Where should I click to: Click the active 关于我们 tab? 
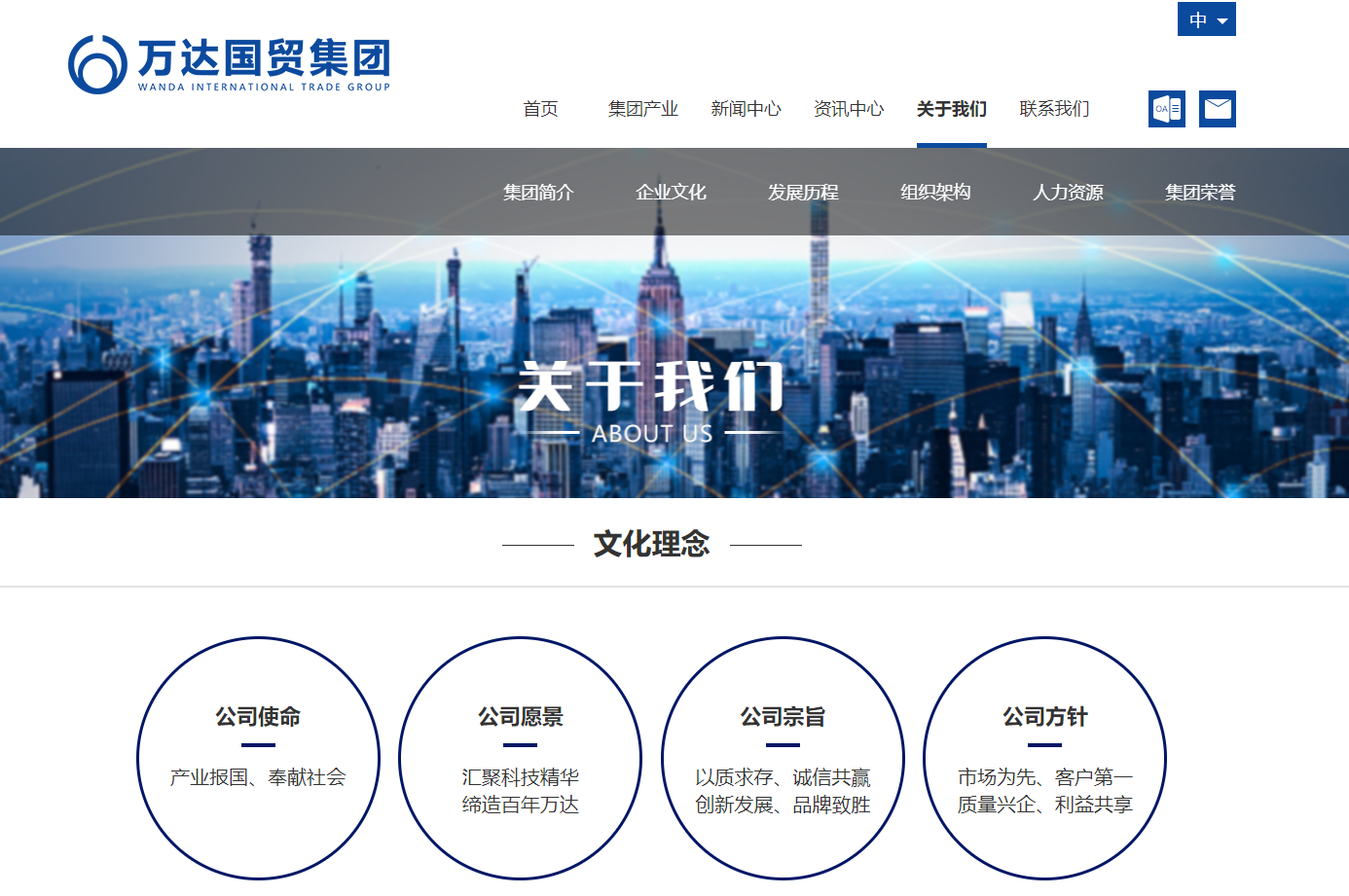tap(950, 109)
